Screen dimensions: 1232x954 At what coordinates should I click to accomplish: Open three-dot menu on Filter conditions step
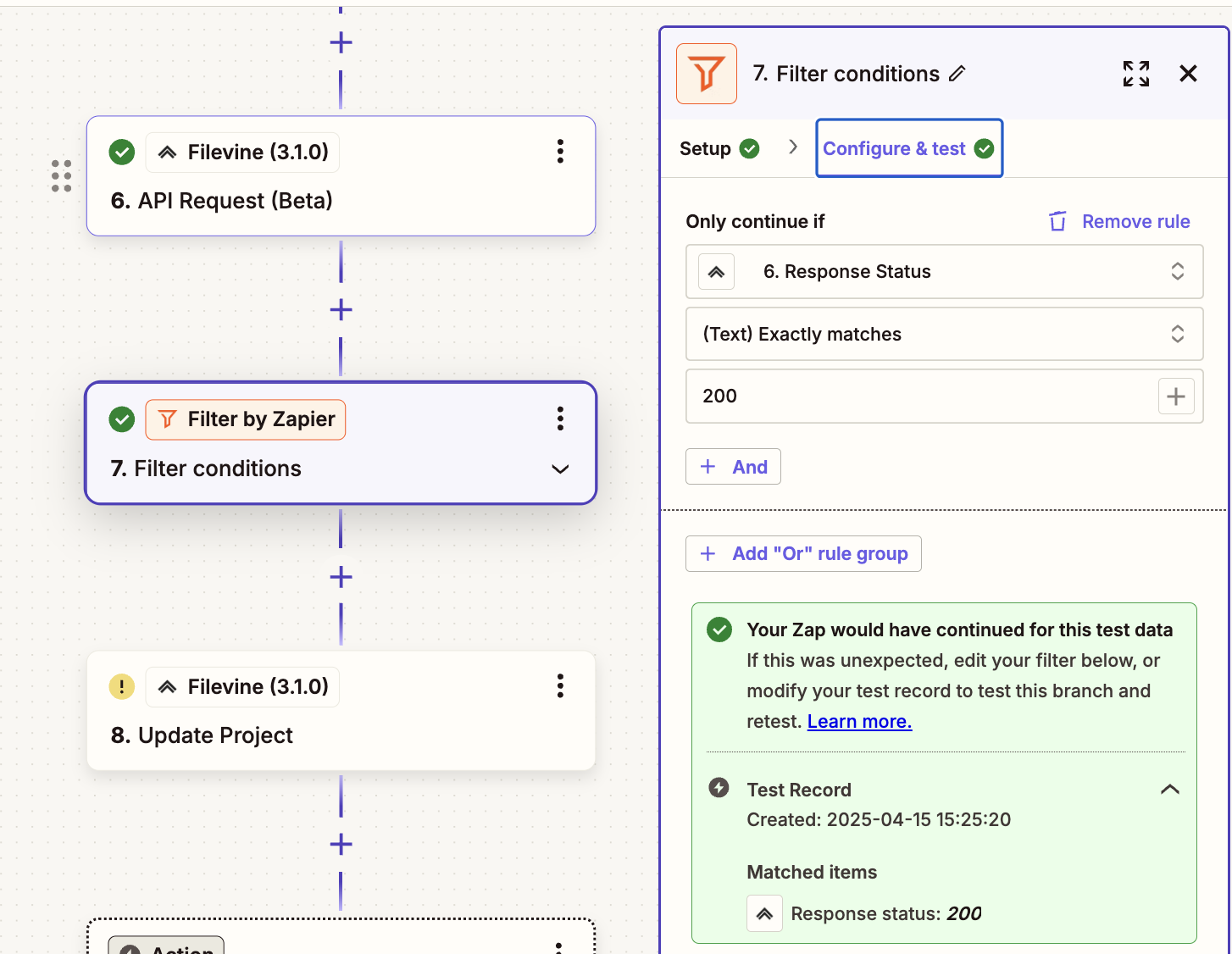click(560, 419)
